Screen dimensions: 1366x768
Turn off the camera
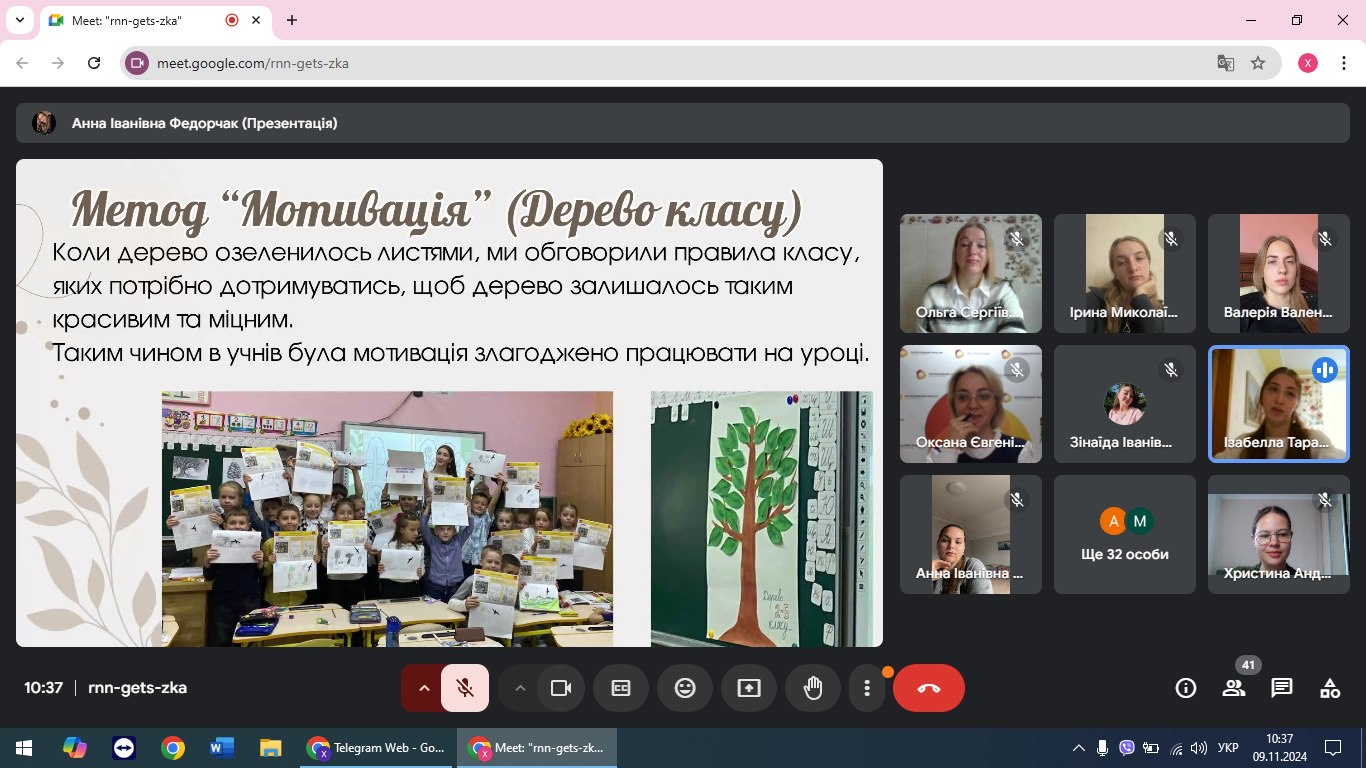click(x=561, y=688)
